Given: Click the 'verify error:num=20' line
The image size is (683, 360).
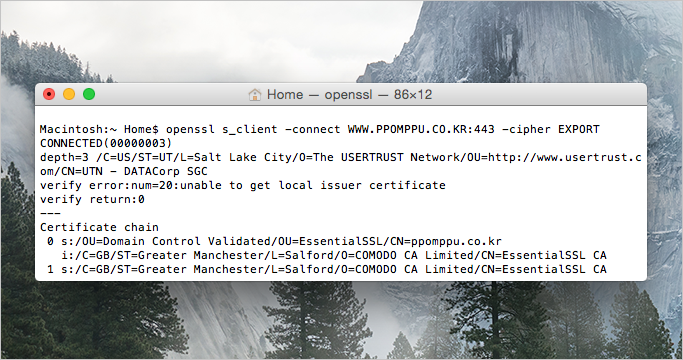Looking at the screenshot, I should [243, 185].
